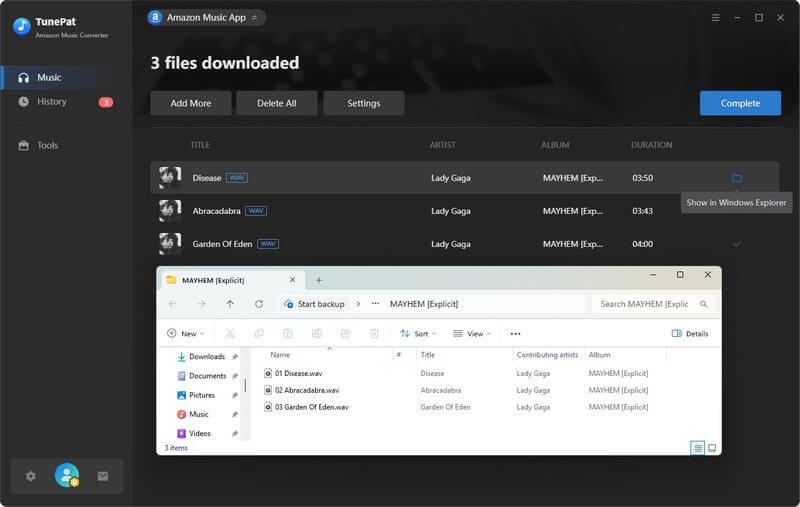Click the Search MAYHEM [Explicit] field
800x507 pixels.
[x=645, y=304]
